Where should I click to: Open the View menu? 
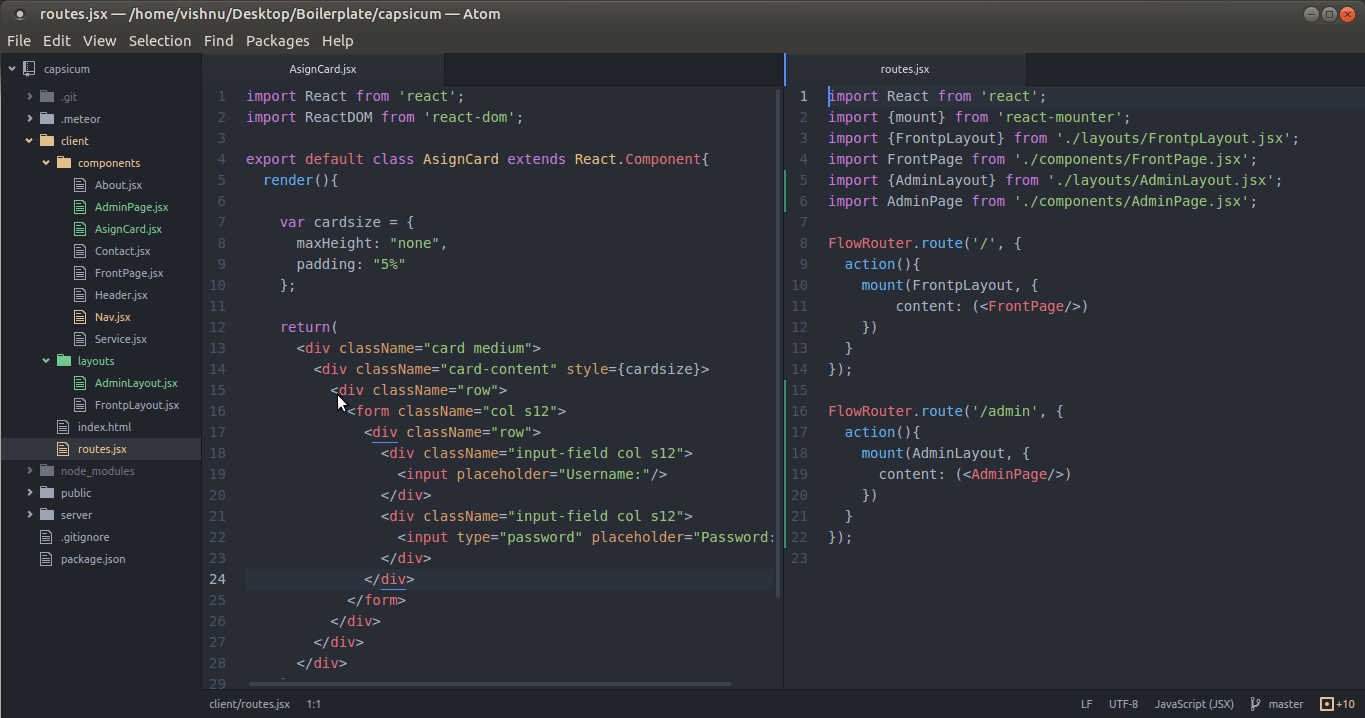(100, 41)
